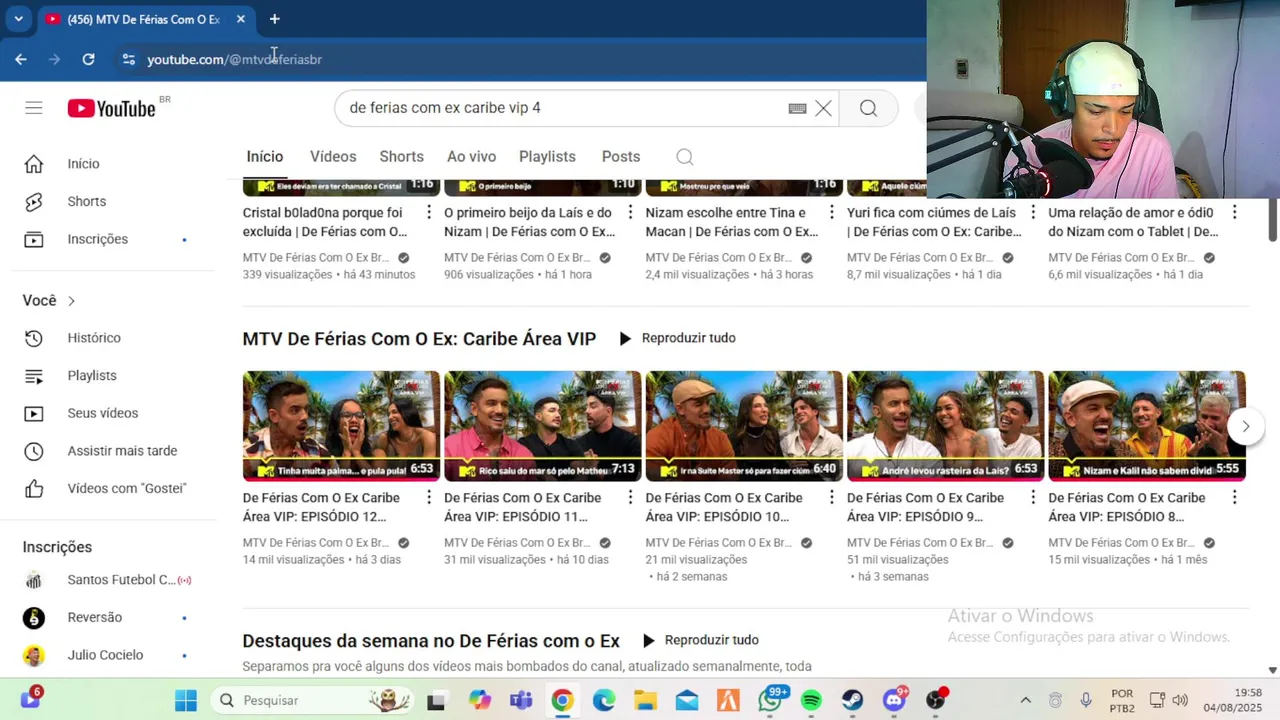Switch to the Vídeos tab
The width and height of the screenshot is (1280, 720).
click(333, 157)
